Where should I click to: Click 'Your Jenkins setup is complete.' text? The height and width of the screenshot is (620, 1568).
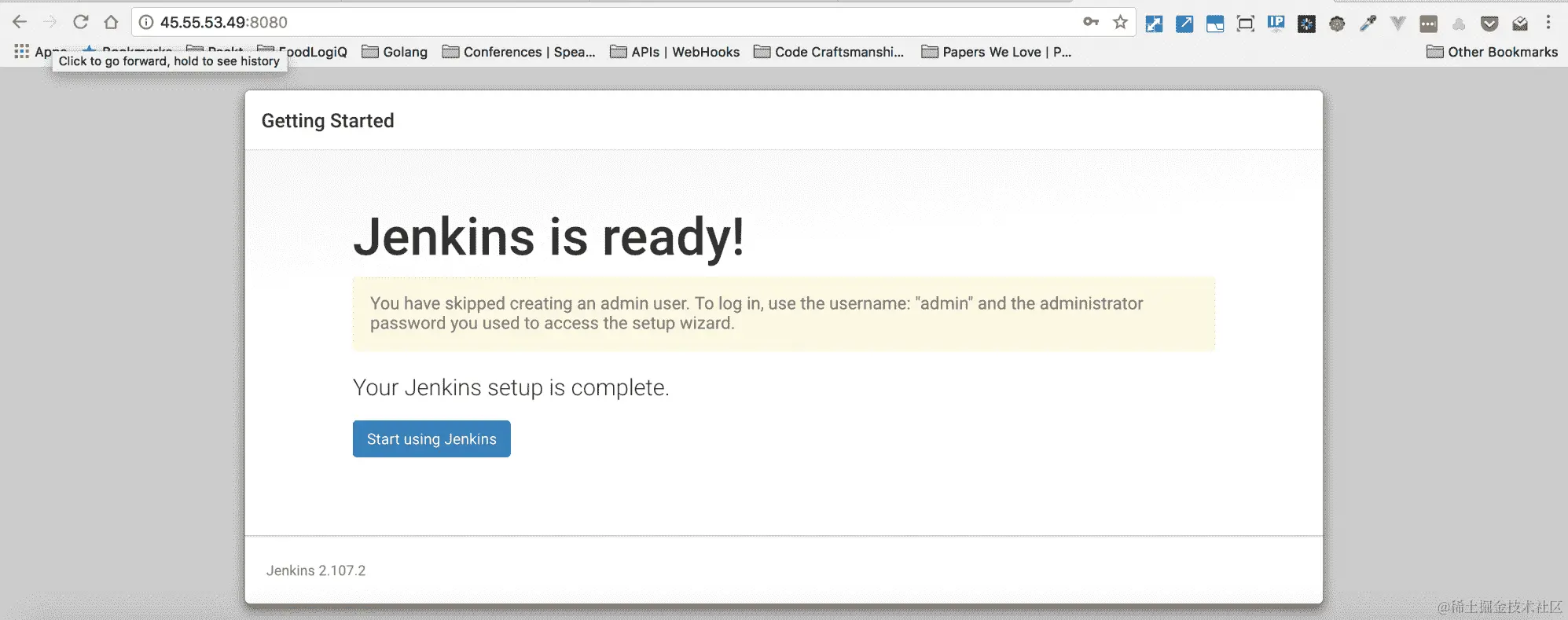click(511, 387)
